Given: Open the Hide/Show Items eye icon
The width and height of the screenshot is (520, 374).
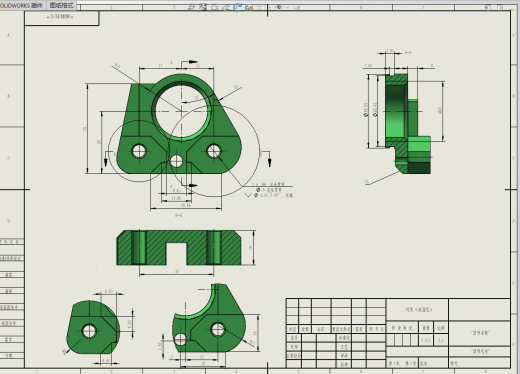Looking at the screenshot, I should tap(279, 7).
